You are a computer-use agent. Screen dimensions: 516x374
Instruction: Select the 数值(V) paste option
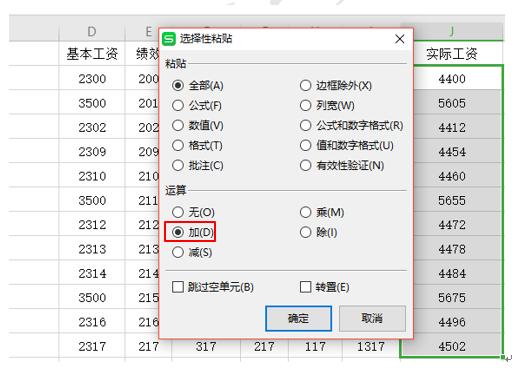198,126
